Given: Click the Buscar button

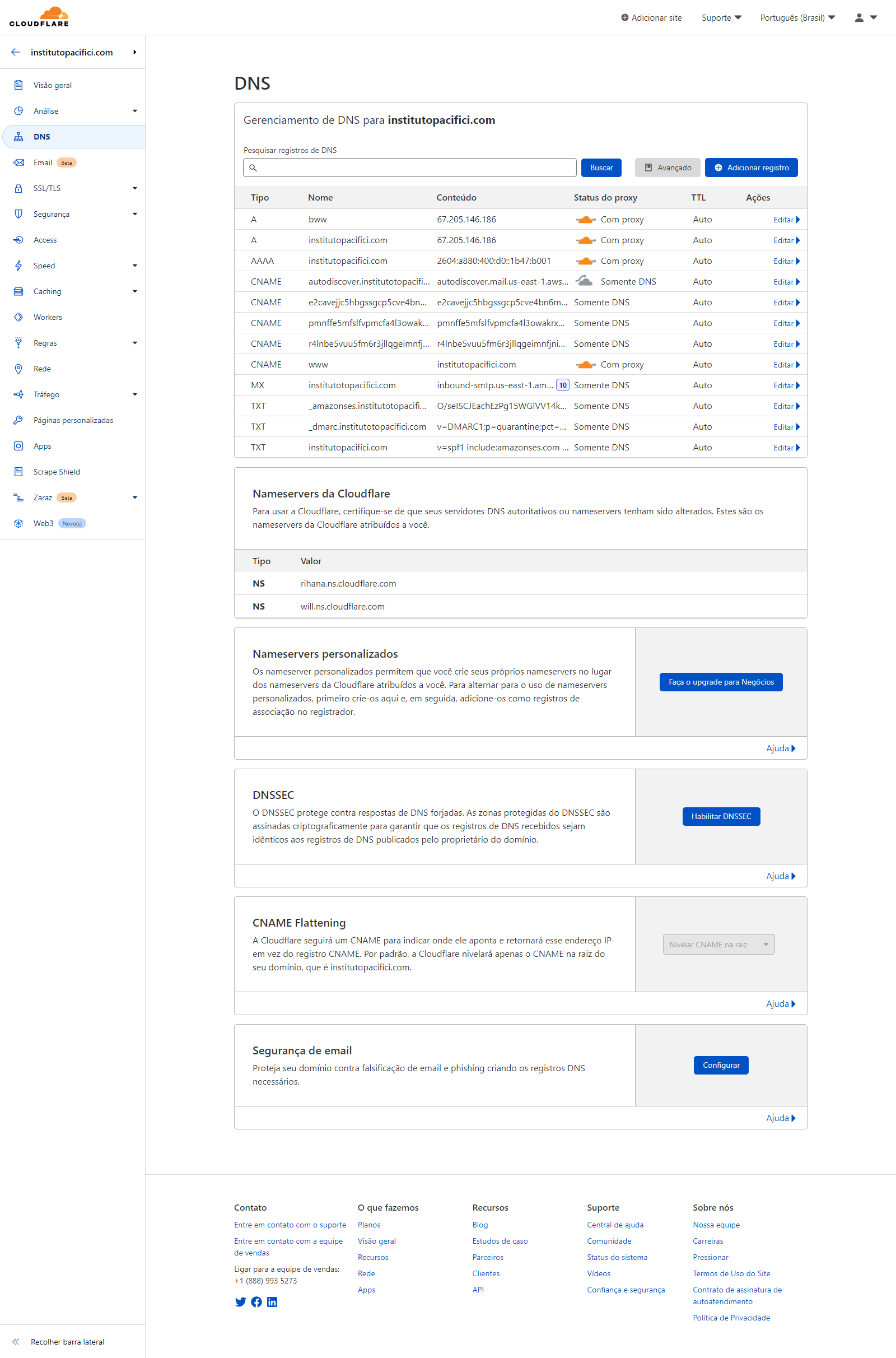Looking at the screenshot, I should tap(601, 168).
